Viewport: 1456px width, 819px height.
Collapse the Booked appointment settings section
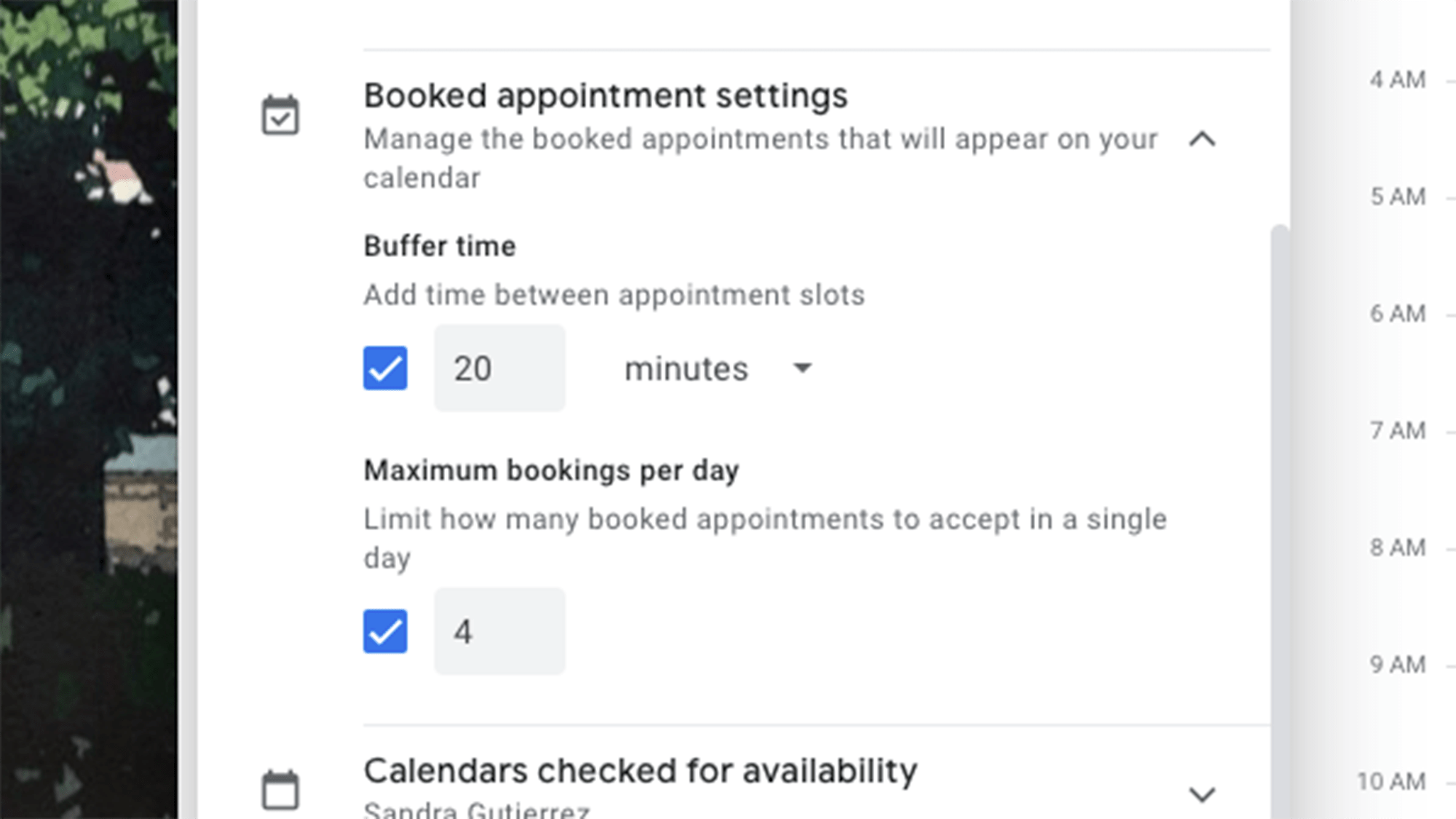[x=1202, y=138]
